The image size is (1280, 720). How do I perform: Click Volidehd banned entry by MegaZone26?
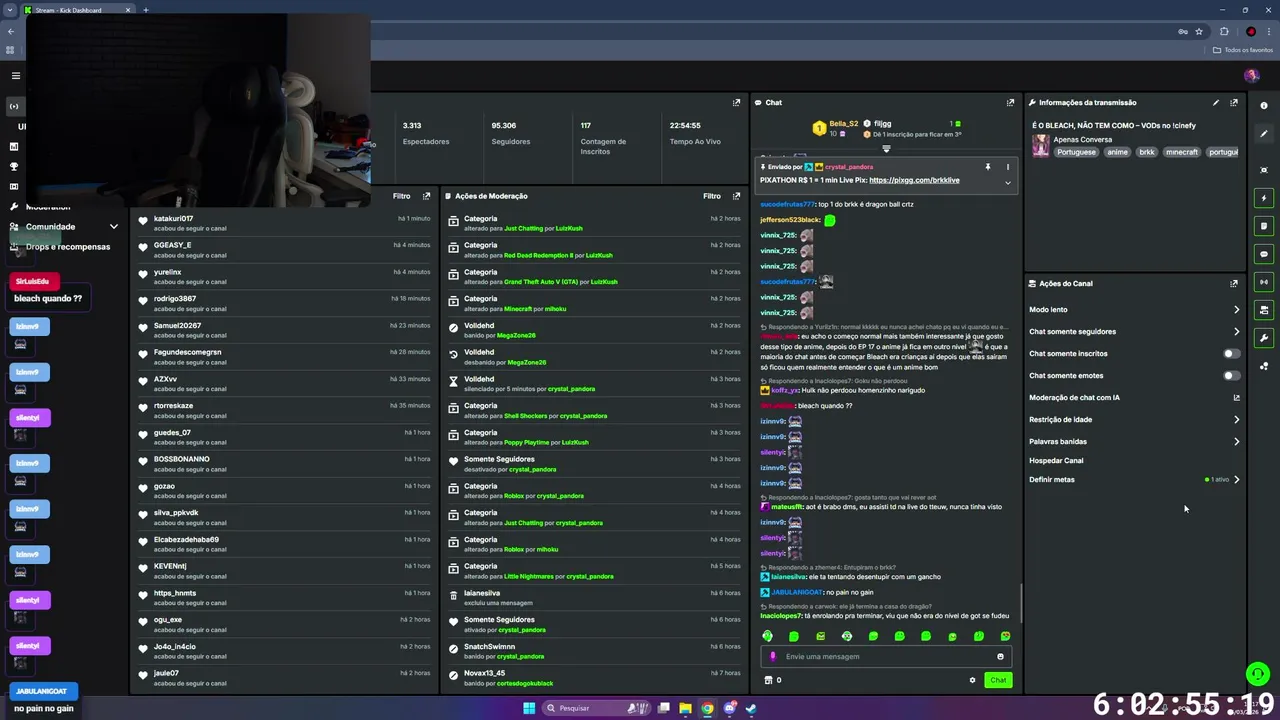click(594, 330)
